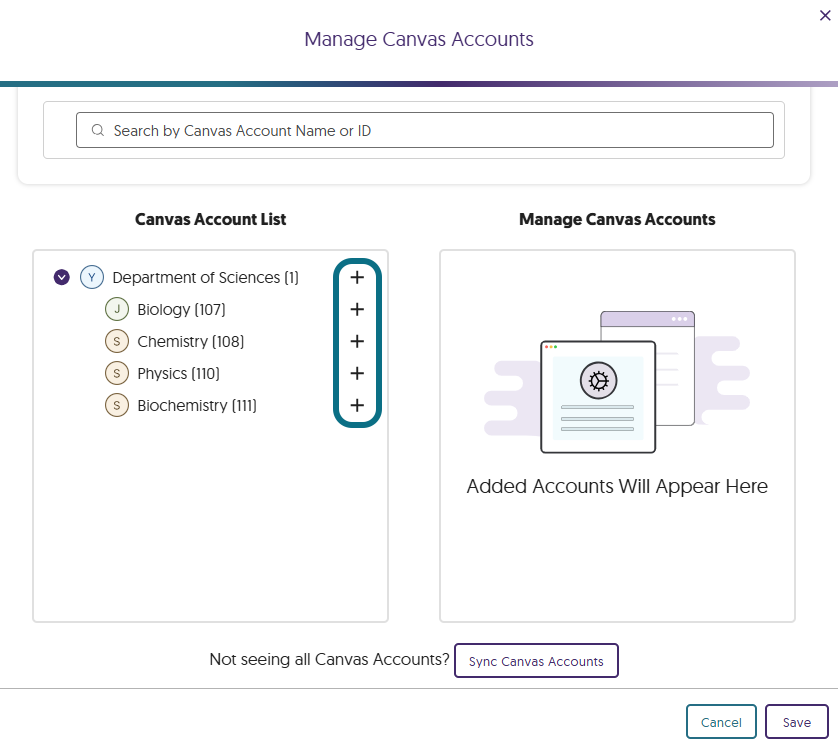Select the Biochemistry (111) entry
Screen dimensions: 838x747
197,406
